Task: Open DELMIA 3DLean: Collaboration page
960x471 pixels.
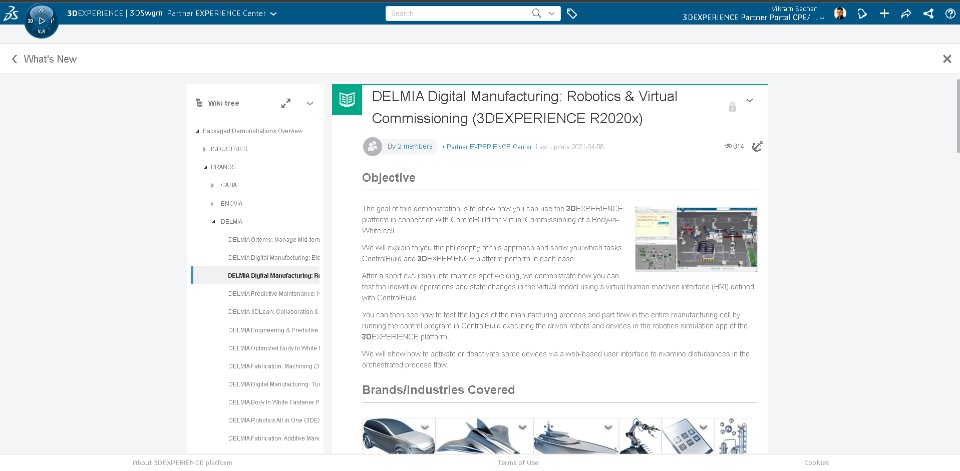Action: pos(274,312)
